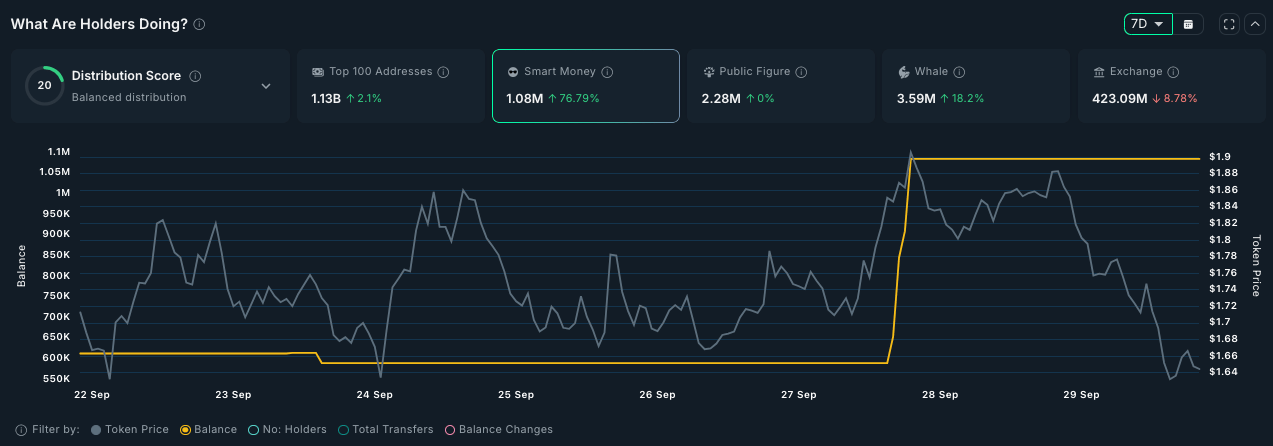Image resolution: width=1273 pixels, height=446 pixels.
Task: Collapse the holders panel with chevron-up button
Action: (1255, 24)
